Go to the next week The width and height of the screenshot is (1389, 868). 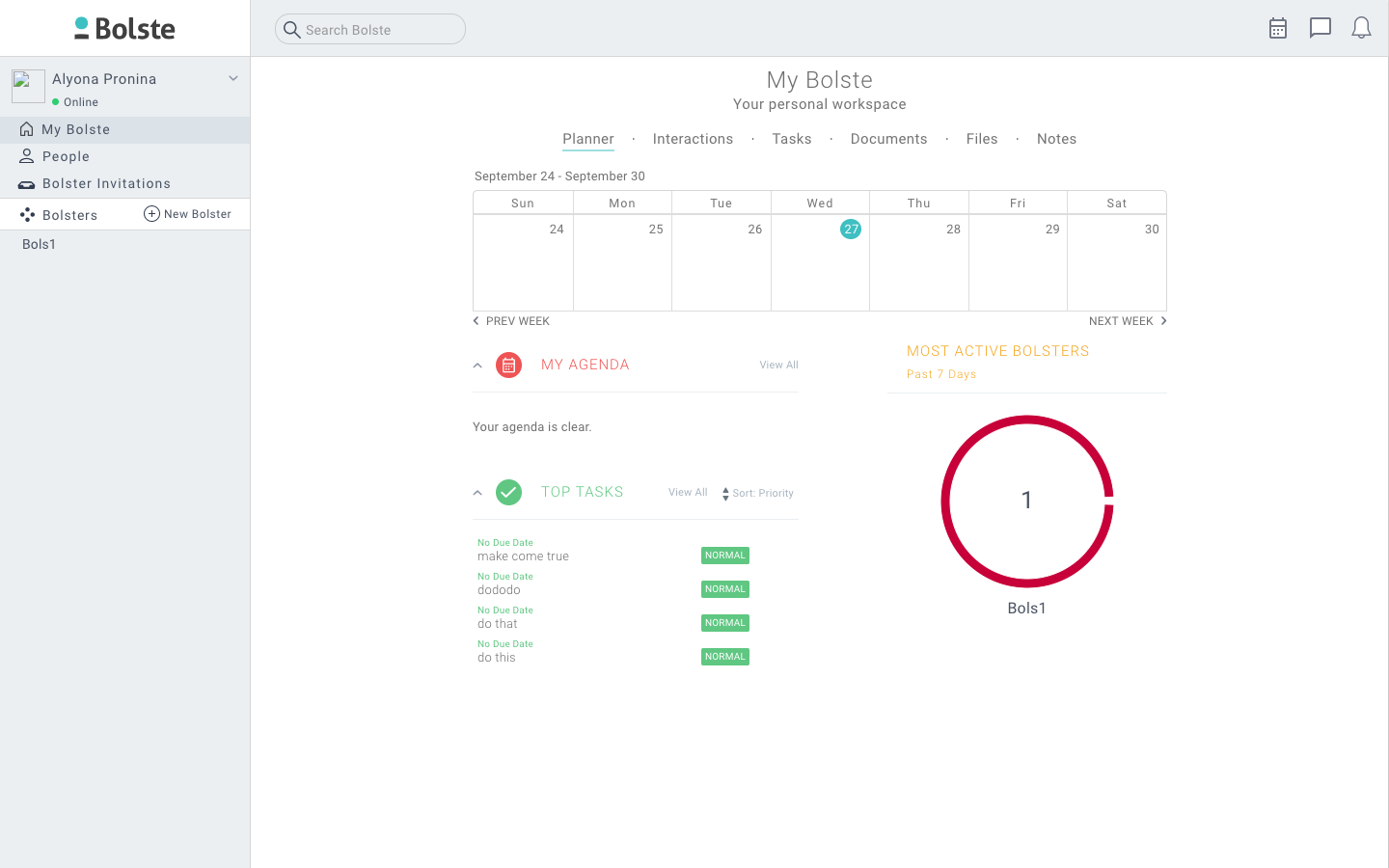coord(1128,321)
